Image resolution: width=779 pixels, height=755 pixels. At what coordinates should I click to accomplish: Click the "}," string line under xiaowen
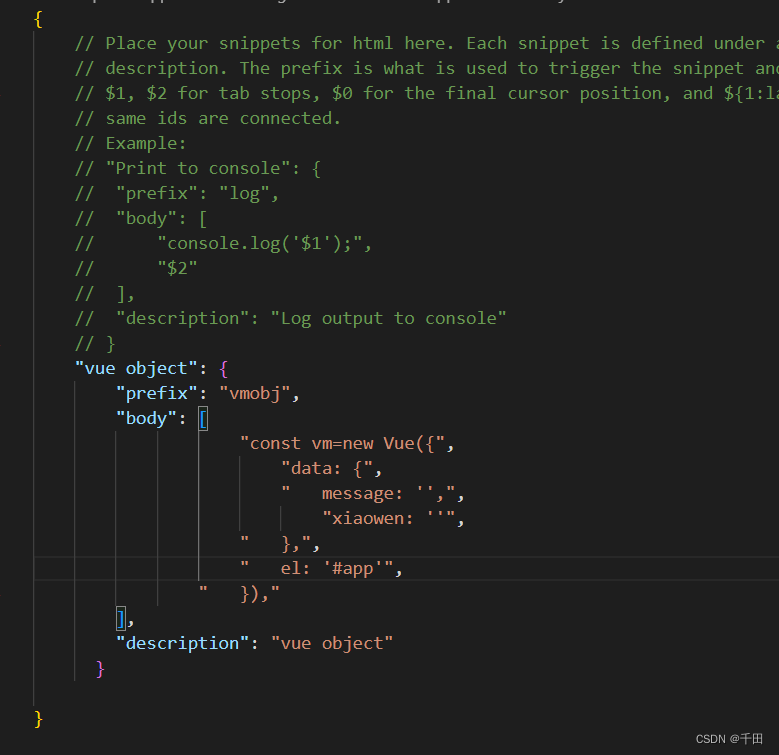[280, 543]
